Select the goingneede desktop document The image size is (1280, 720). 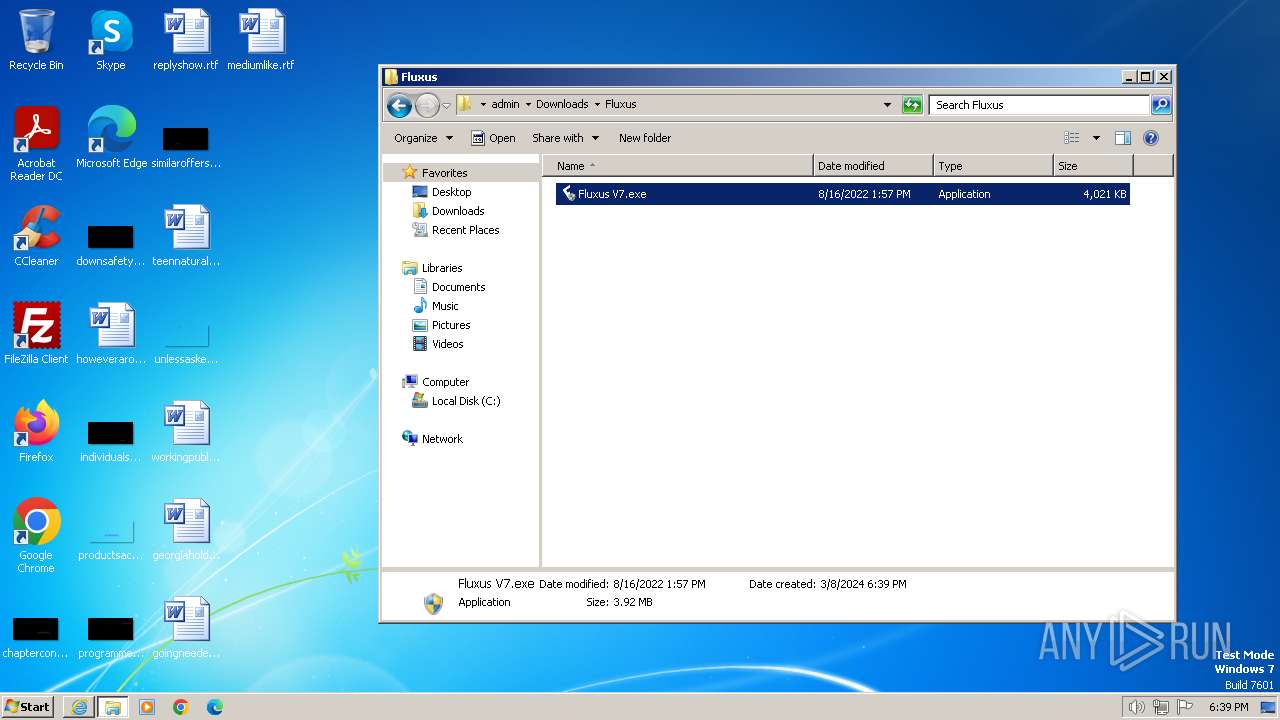coord(186,628)
